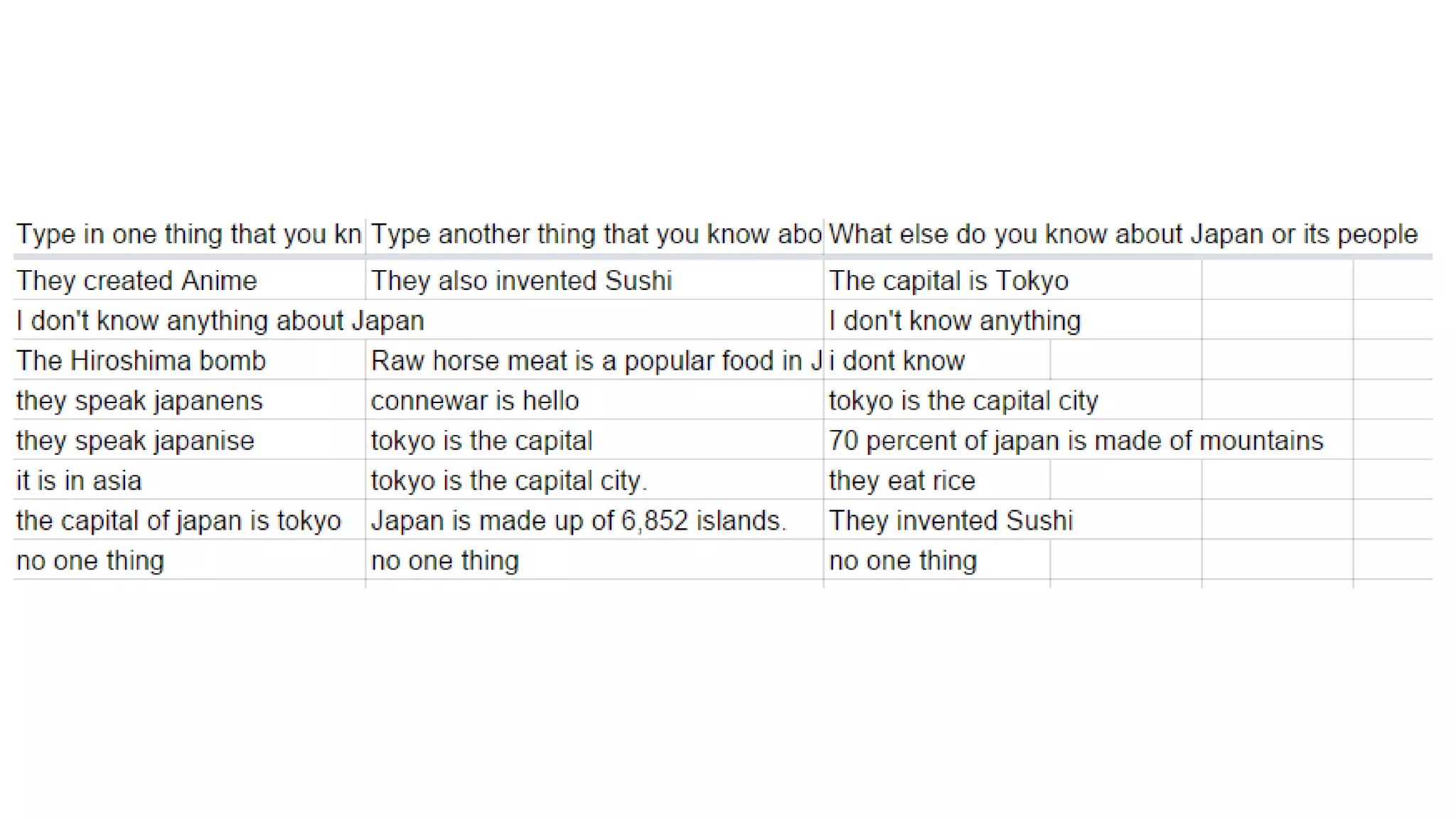Select the 'They created Anime' cell
Viewport: 1456px width, 819px height.
189,280
